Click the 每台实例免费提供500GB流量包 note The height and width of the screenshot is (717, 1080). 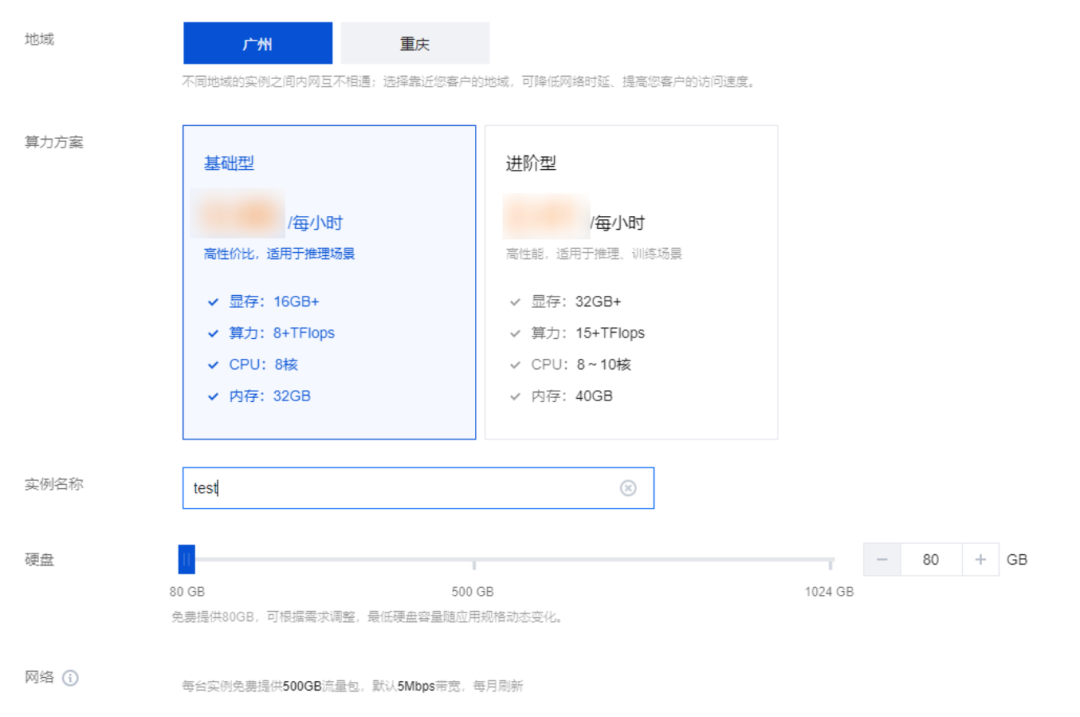point(353,686)
